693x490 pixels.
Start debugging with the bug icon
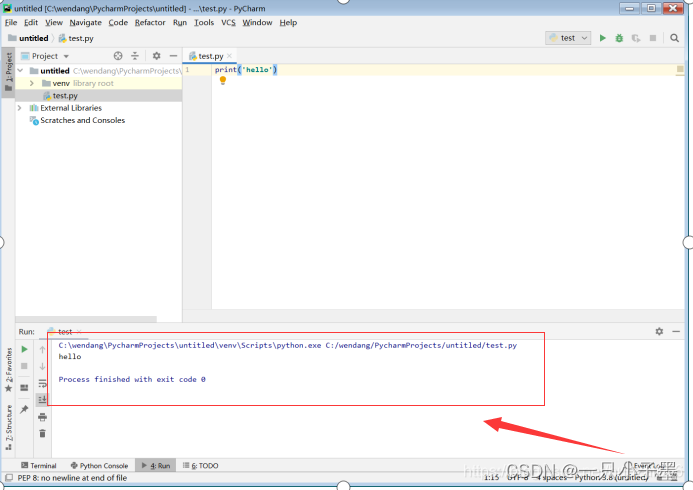[x=619, y=38]
